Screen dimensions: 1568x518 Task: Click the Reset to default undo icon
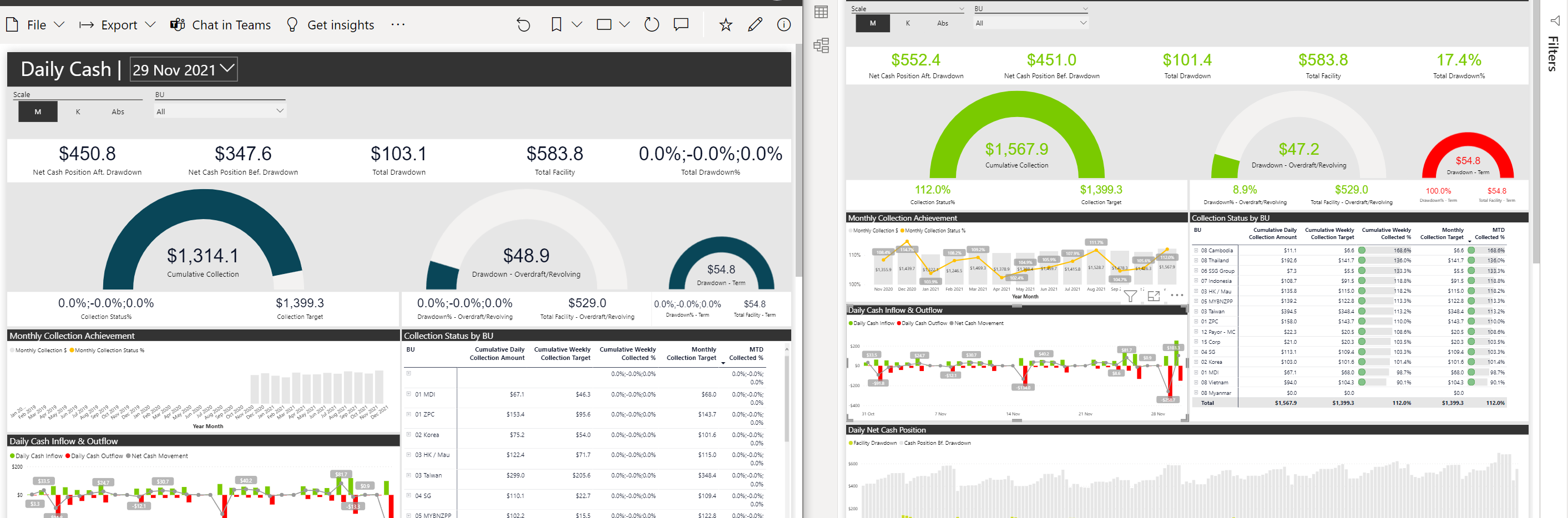coord(523,25)
